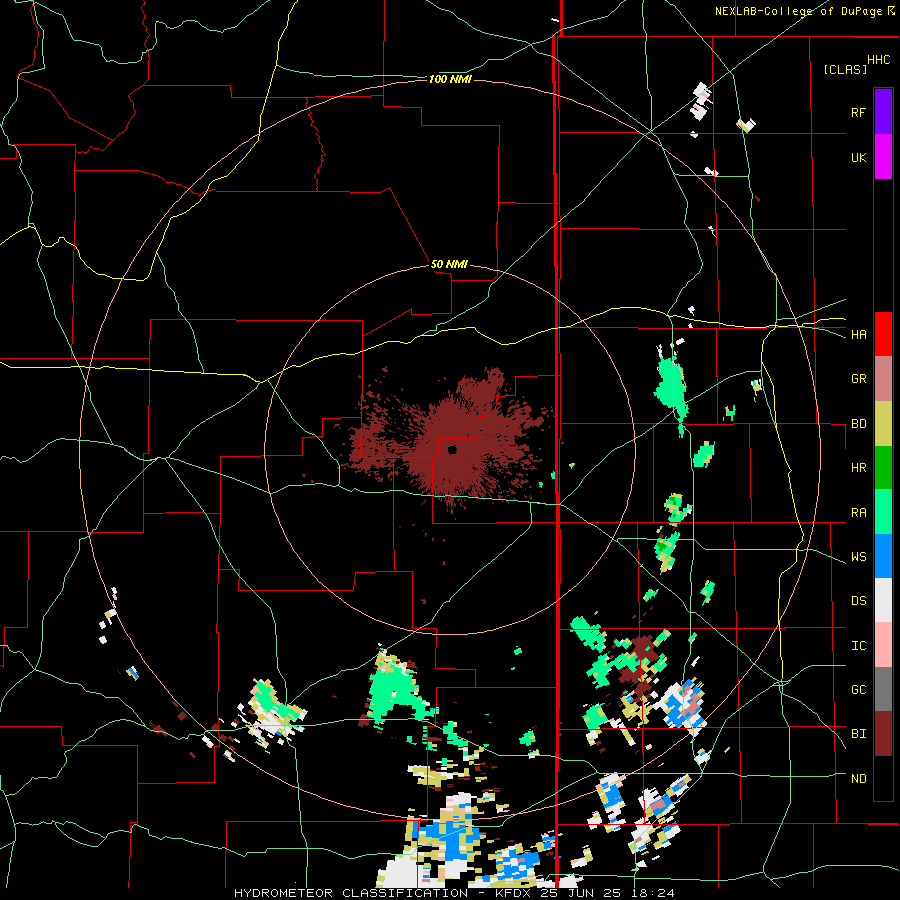Click the 'GR' legend label

click(858, 379)
